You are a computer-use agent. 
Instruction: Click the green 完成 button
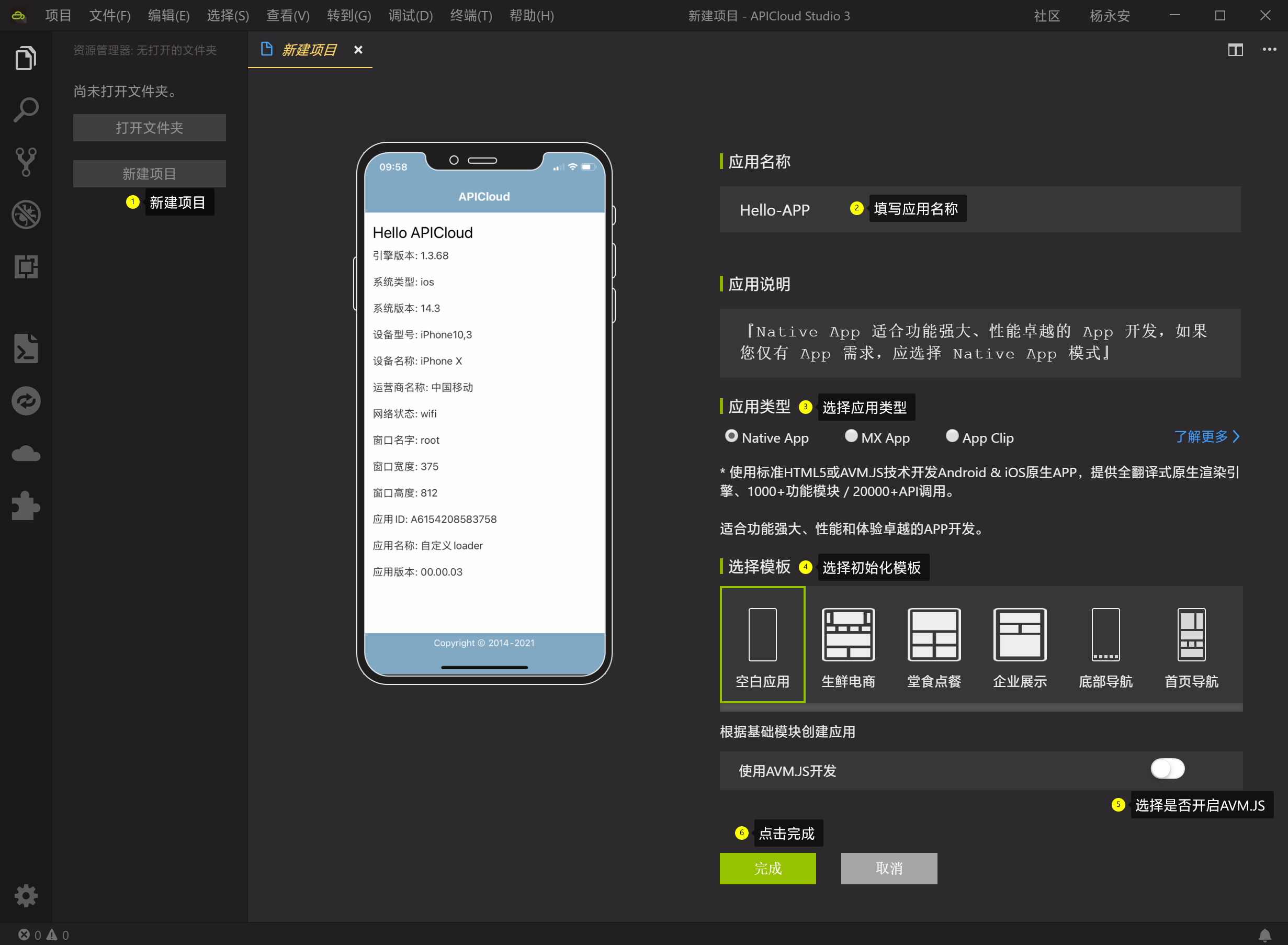(767, 869)
